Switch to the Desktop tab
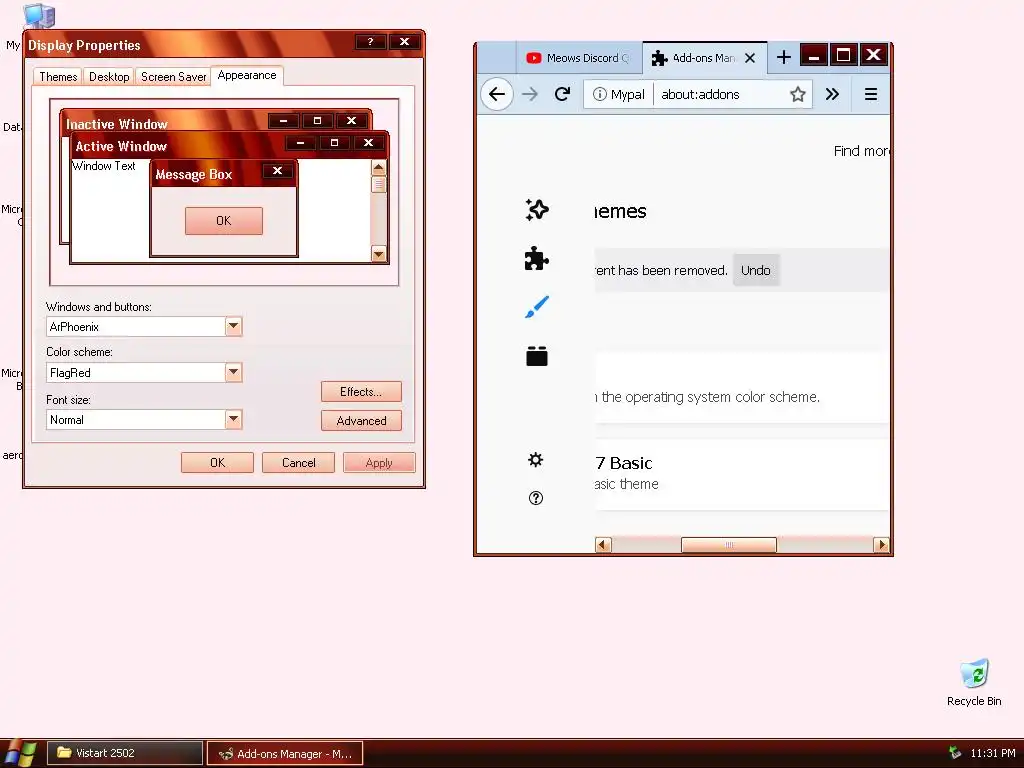 click(x=109, y=77)
